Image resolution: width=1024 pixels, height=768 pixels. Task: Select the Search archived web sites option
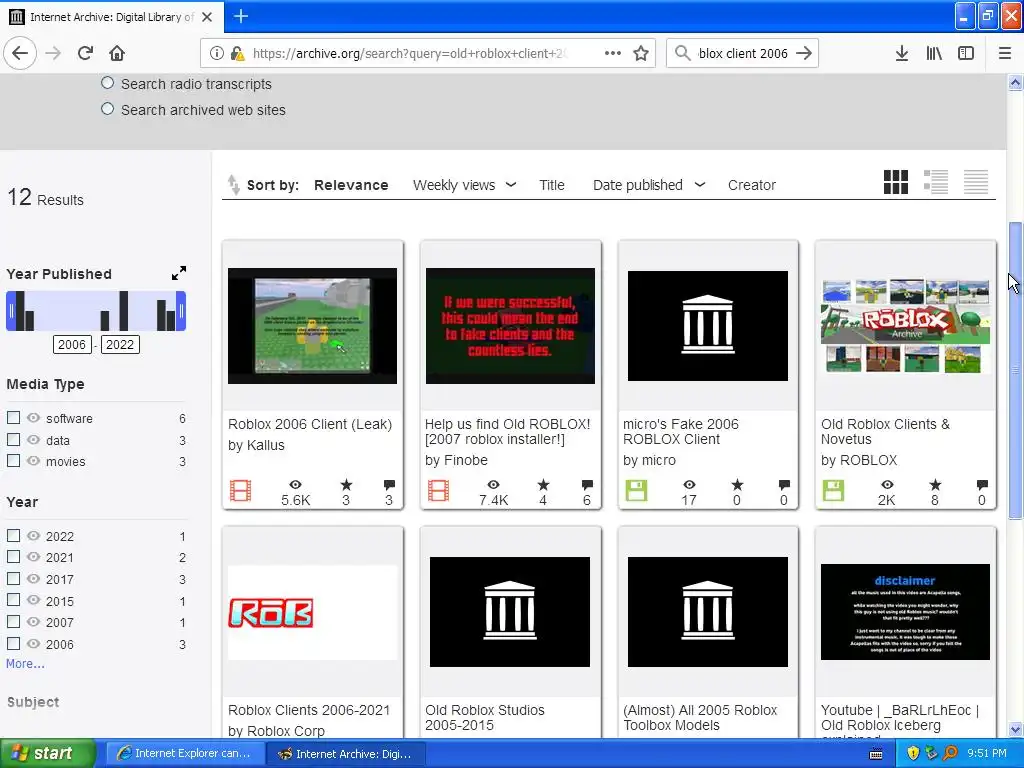pos(108,109)
